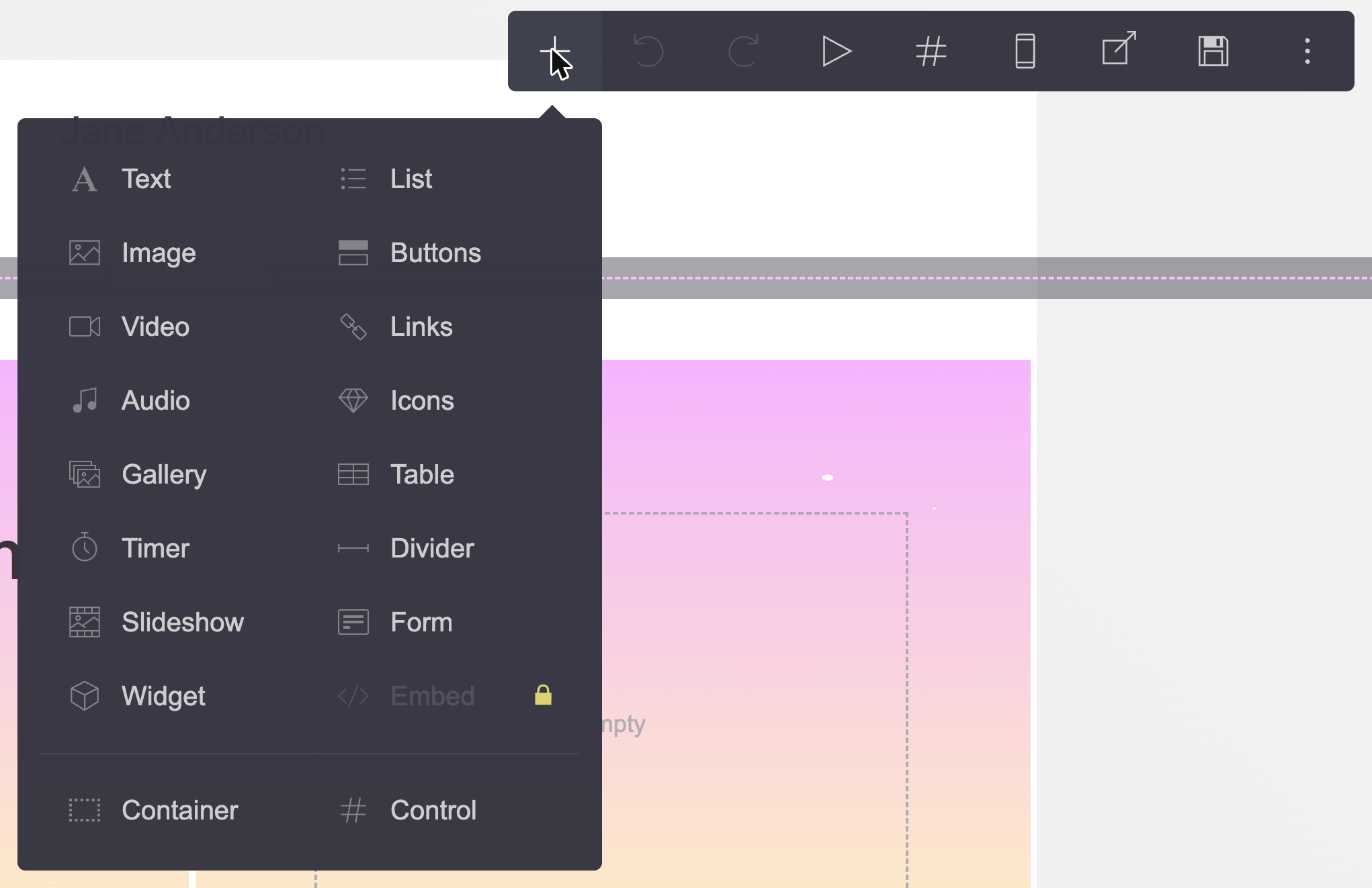1372x888 pixels.
Task: Select the Divider line icon
Action: click(x=353, y=548)
